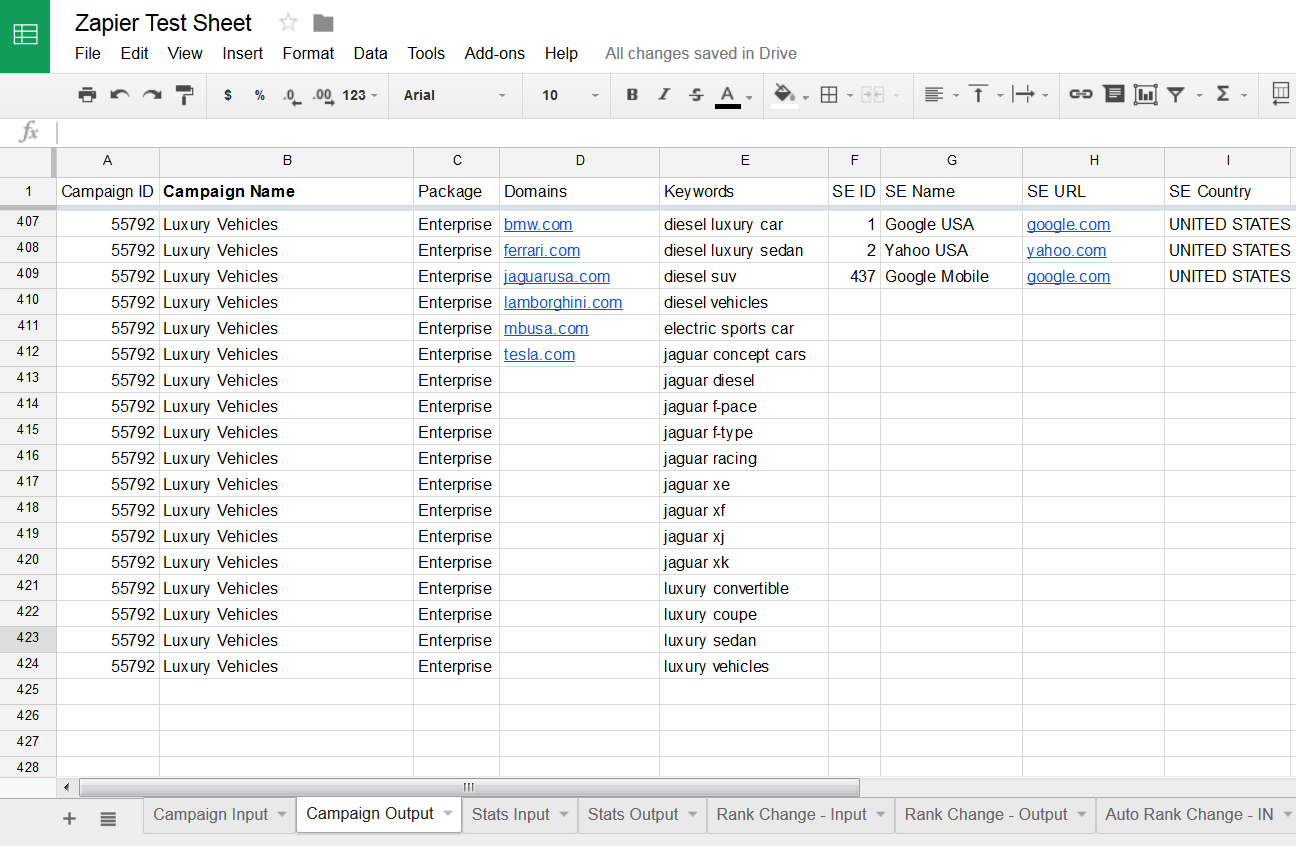Open the font size 10 dropdown

[570, 95]
